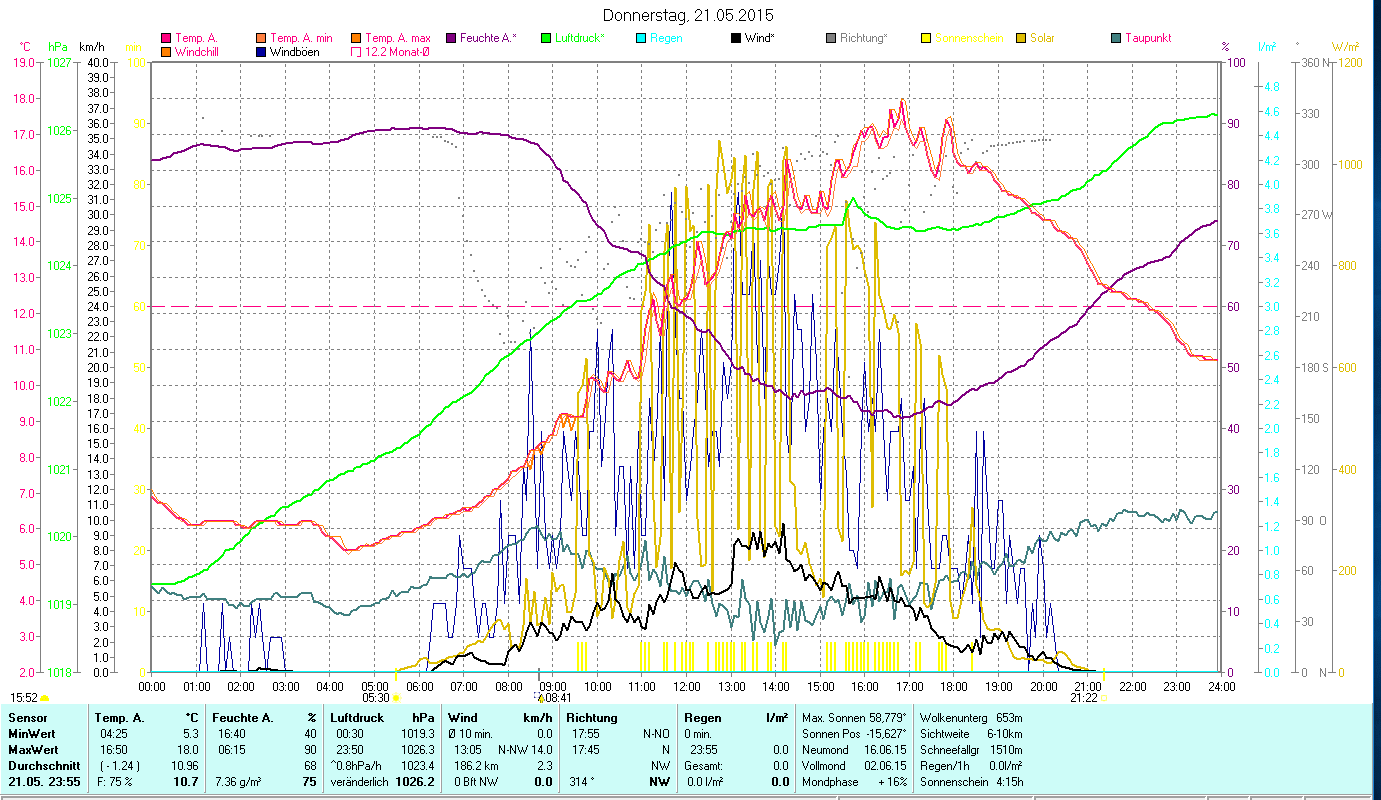Click the 'Temp. A. max' legend label
This screenshot has width=1381, height=800.
tap(398, 38)
